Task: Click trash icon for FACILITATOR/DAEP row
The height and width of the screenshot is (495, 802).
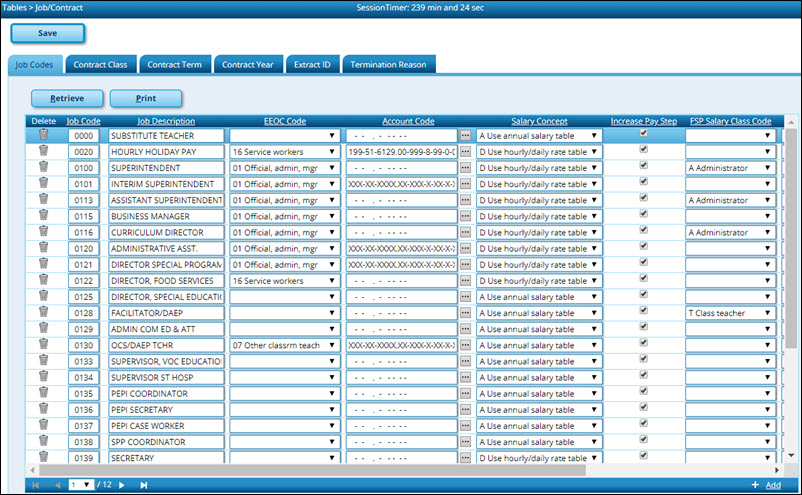Action: tap(43, 311)
